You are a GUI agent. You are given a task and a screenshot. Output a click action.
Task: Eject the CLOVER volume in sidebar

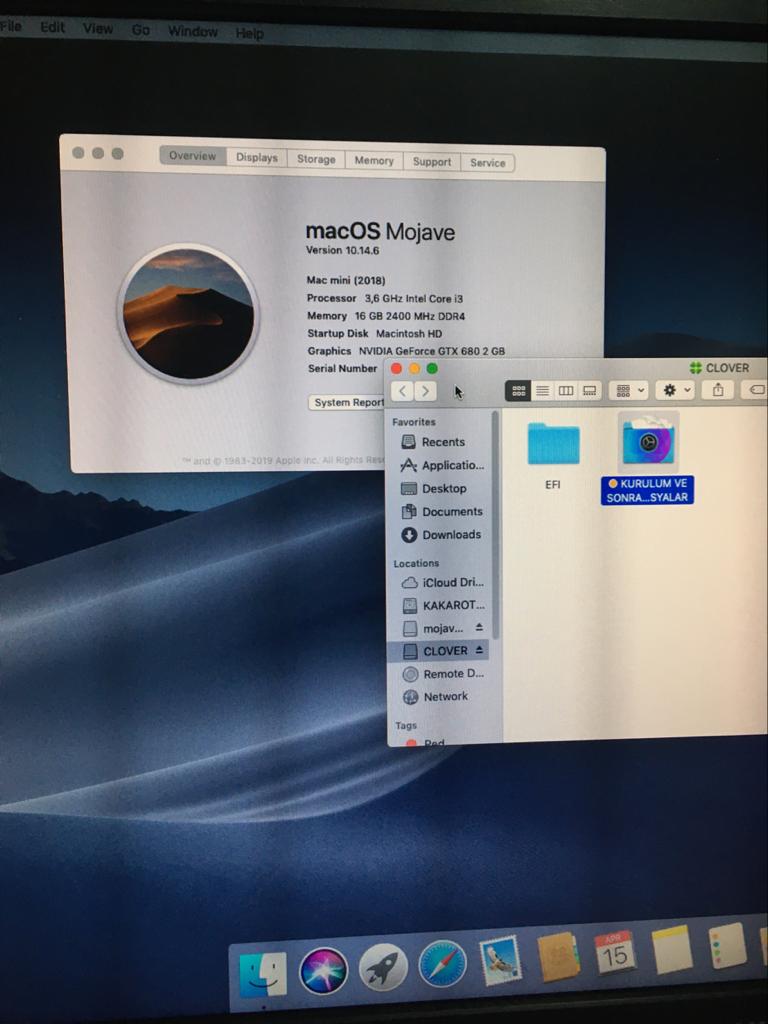480,650
